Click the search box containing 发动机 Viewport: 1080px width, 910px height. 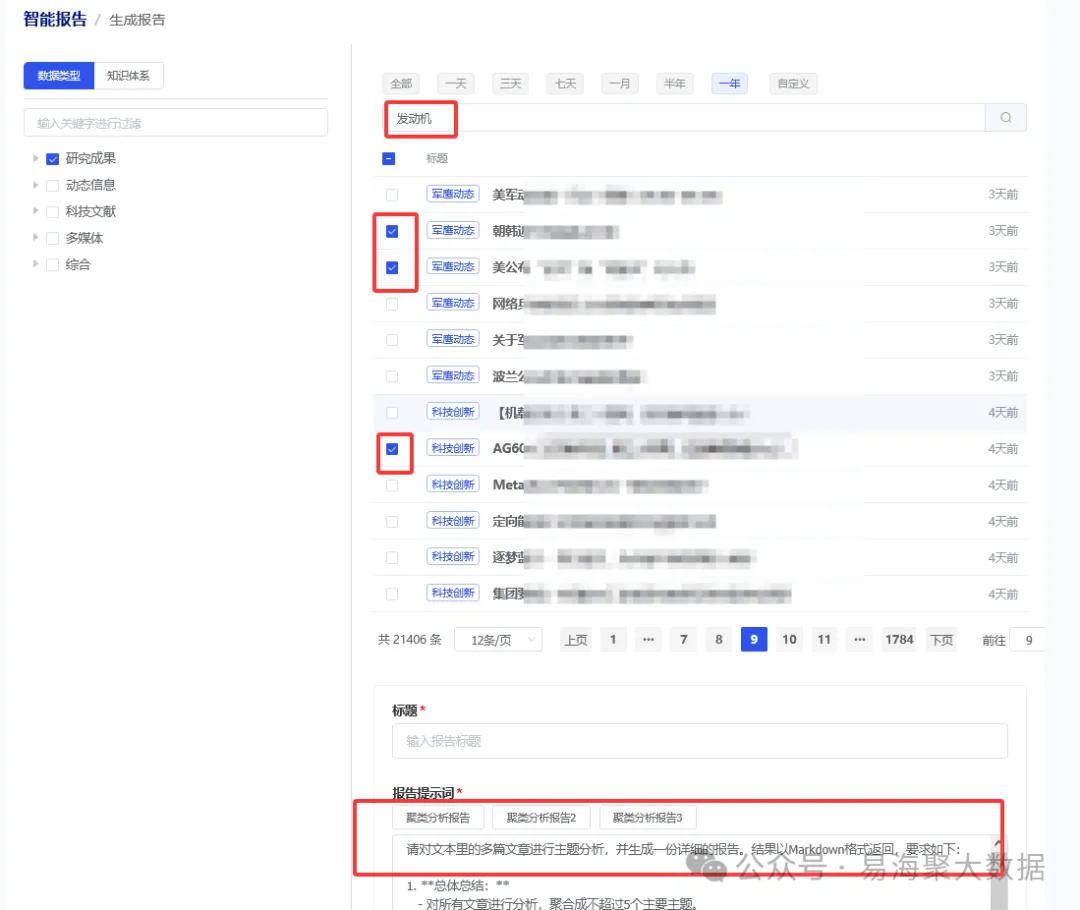pos(685,118)
